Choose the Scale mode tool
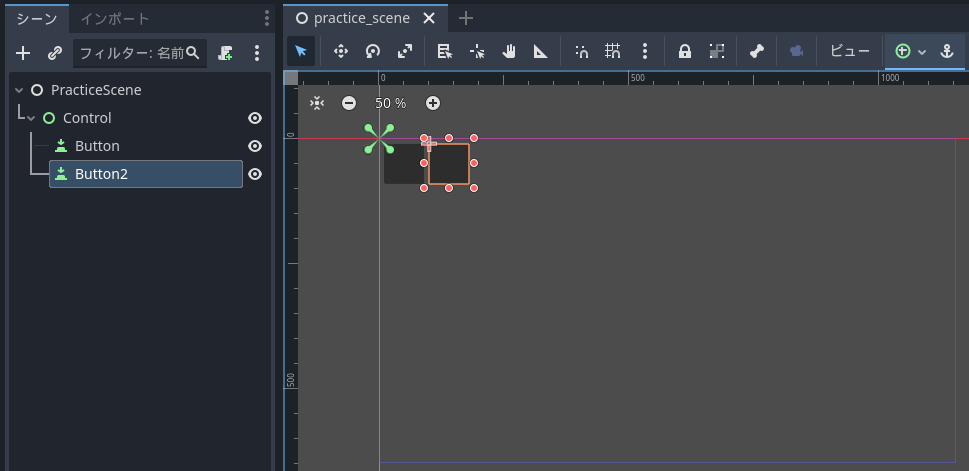This screenshot has height=471, width=969. point(404,51)
